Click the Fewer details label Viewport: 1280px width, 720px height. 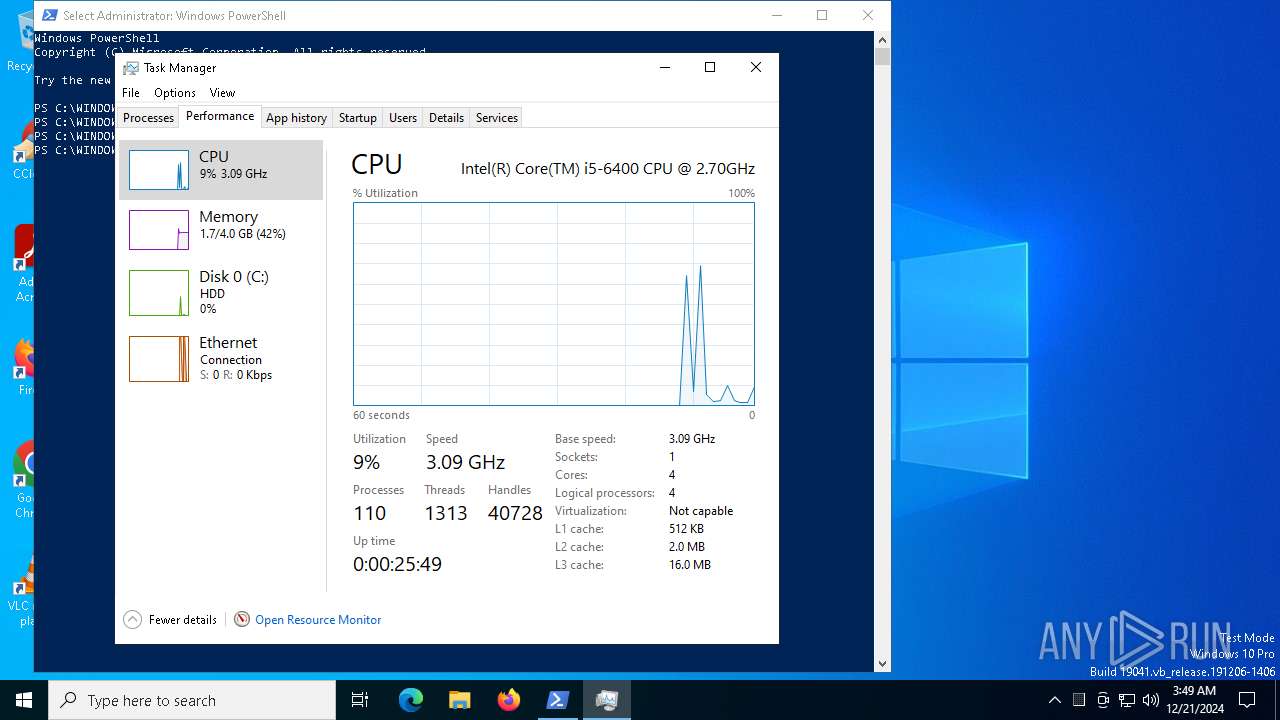183,620
